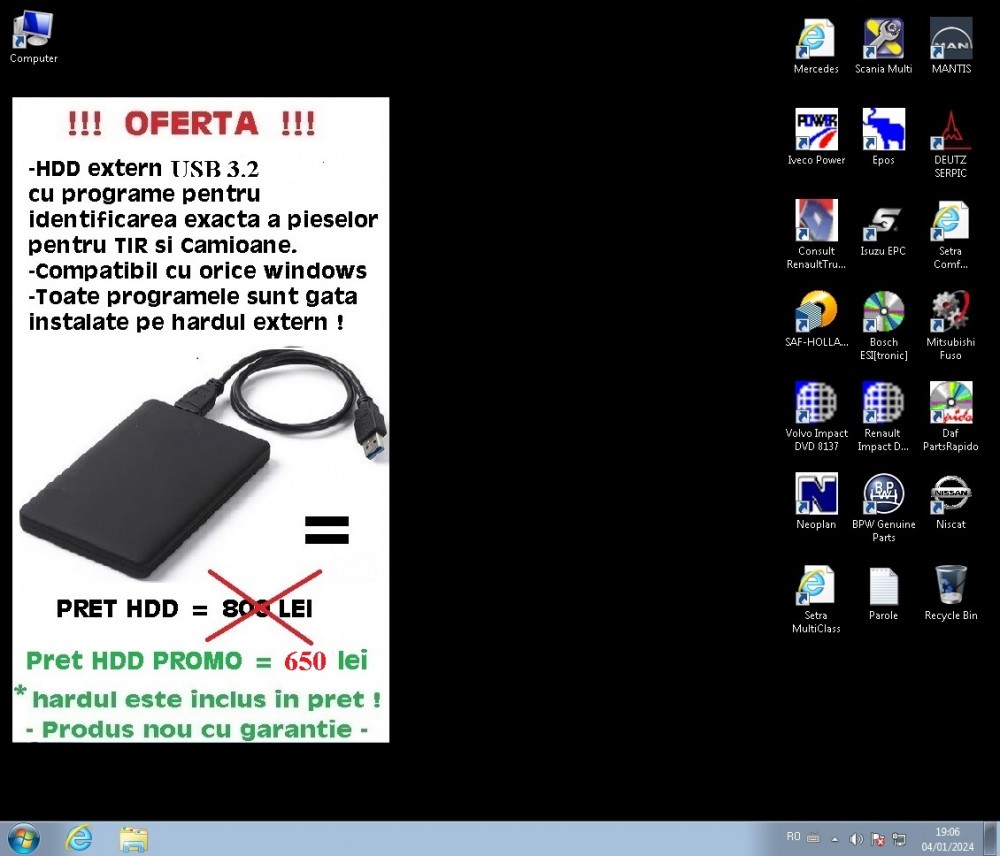Open the MANTIS desktop icon
This screenshot has width=1000, height=856.
pos(951,47)
